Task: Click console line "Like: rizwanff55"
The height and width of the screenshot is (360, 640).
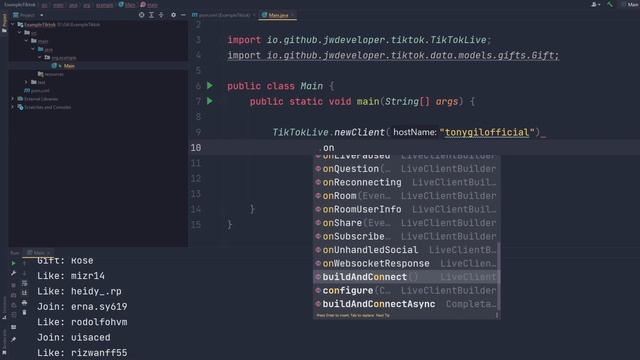Action: point(82,353)
